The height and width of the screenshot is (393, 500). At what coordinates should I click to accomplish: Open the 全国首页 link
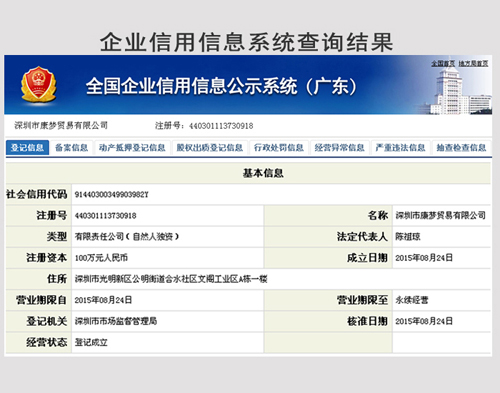click(443, 63)
